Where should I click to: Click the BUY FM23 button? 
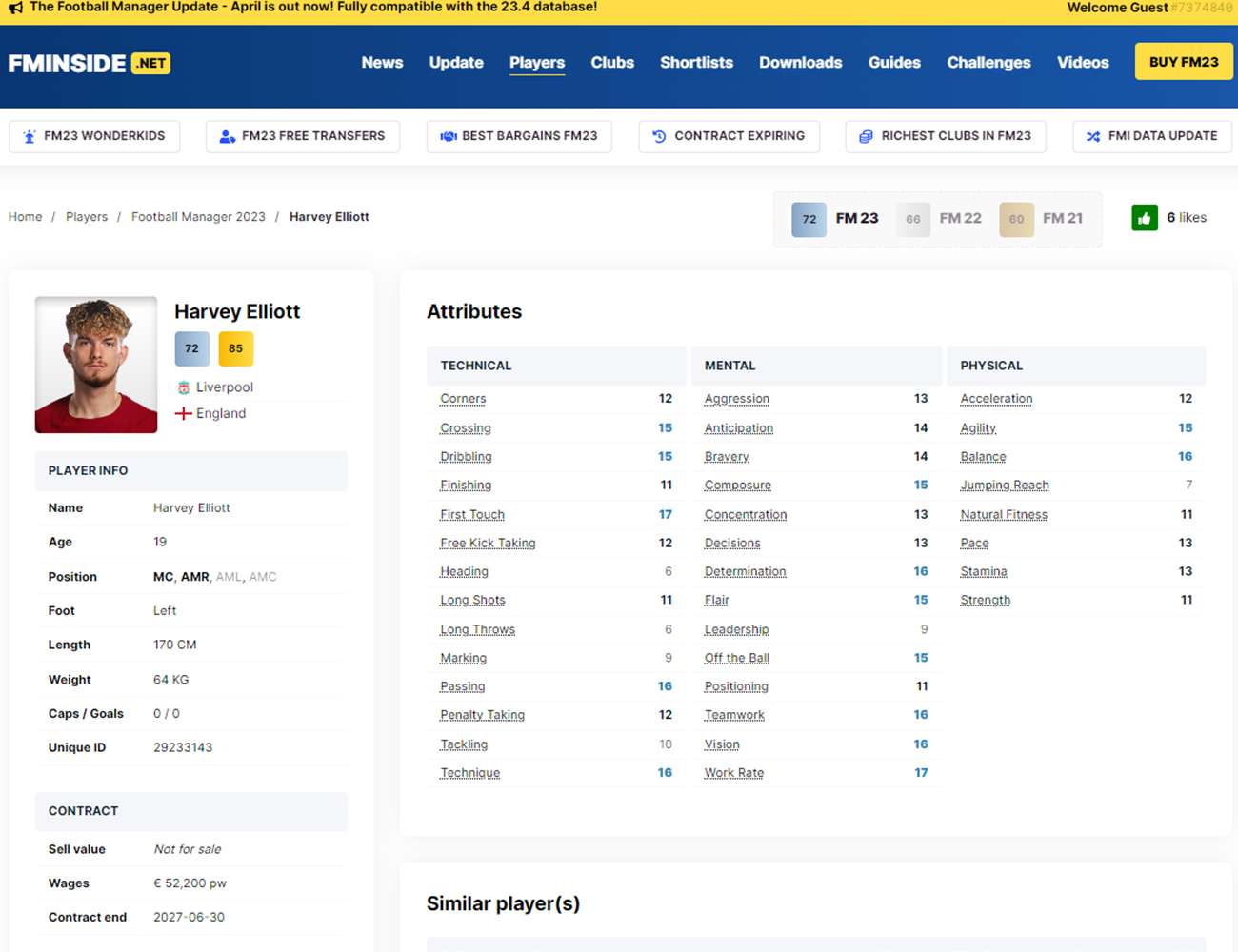1184,62
